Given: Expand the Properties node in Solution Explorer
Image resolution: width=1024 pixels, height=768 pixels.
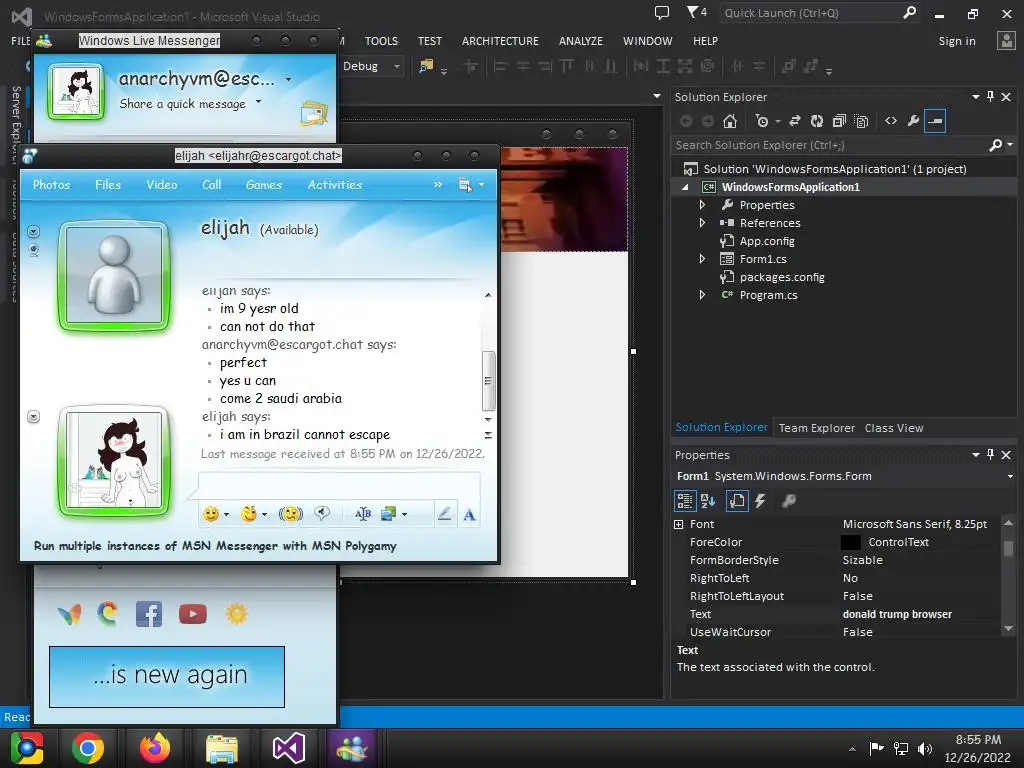Looking at the screenshot, I should coord(703,204).
